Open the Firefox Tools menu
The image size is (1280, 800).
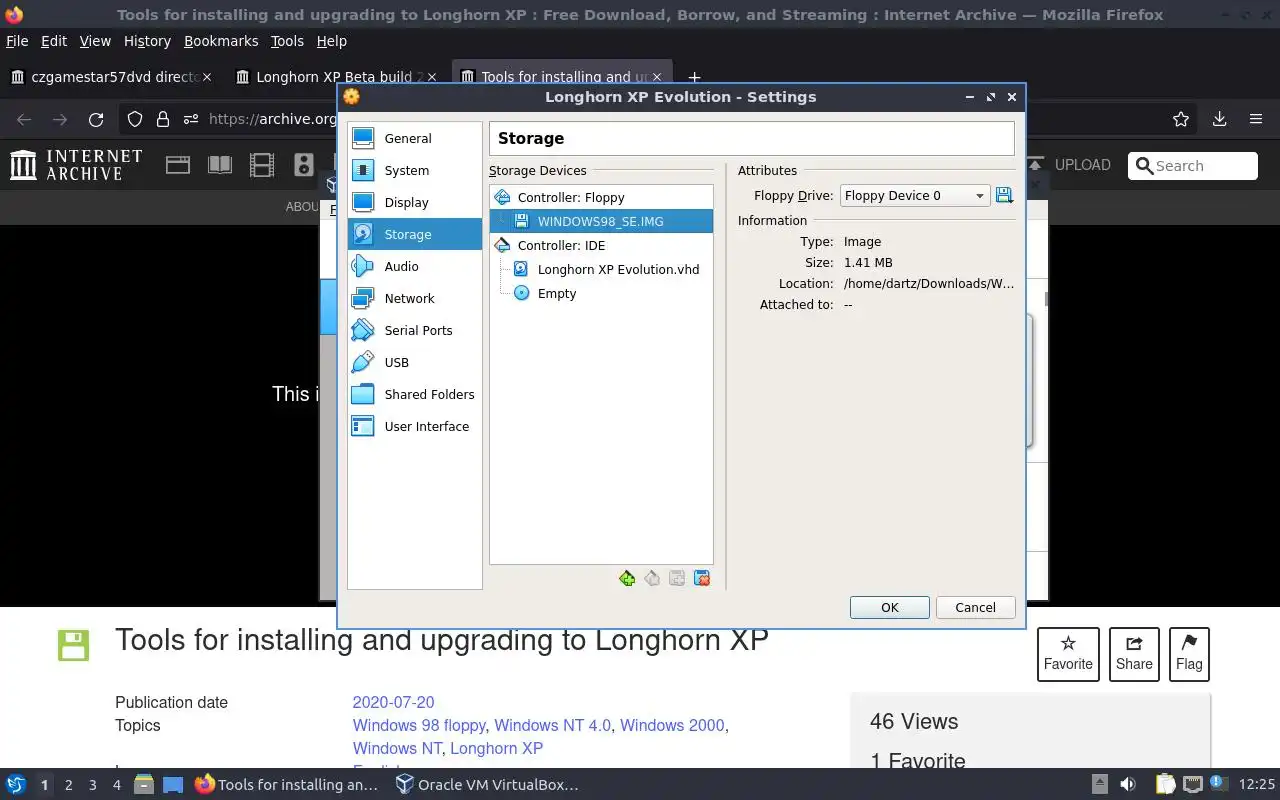pos(287,41)
